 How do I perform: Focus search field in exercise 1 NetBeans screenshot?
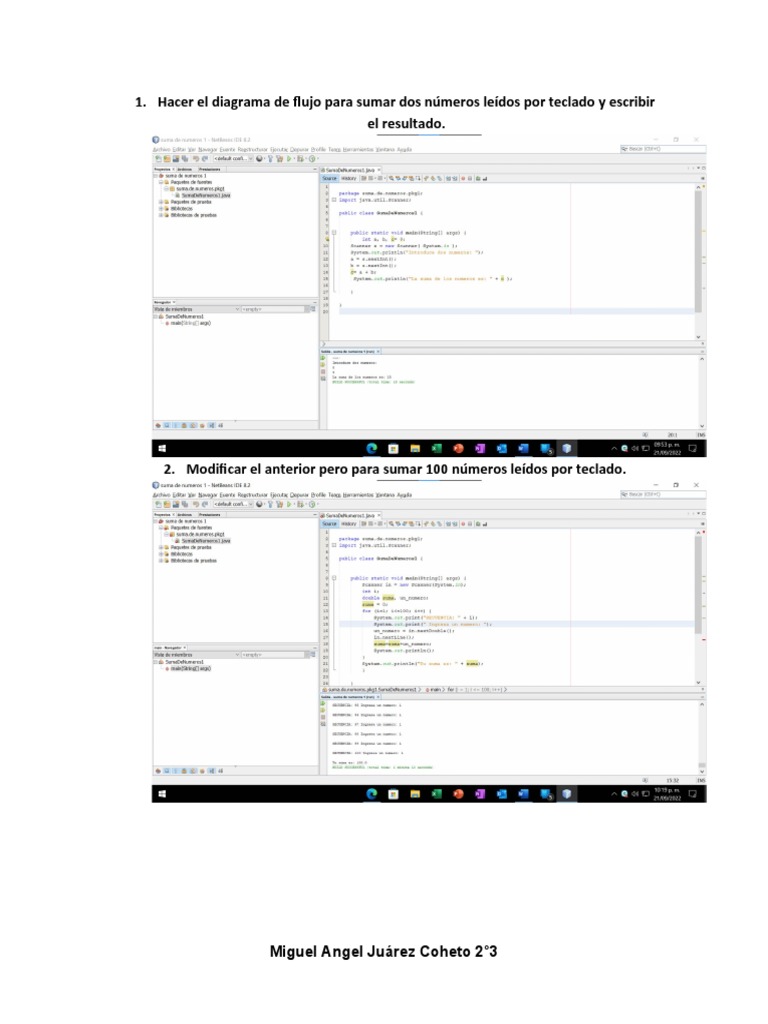pos(663,149)
